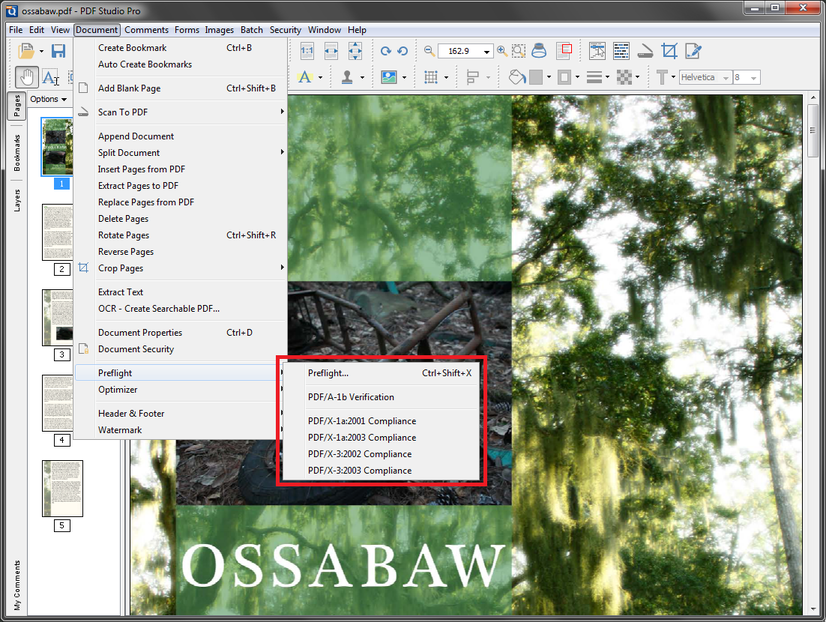Open the Comments menu

coord(146,30)
